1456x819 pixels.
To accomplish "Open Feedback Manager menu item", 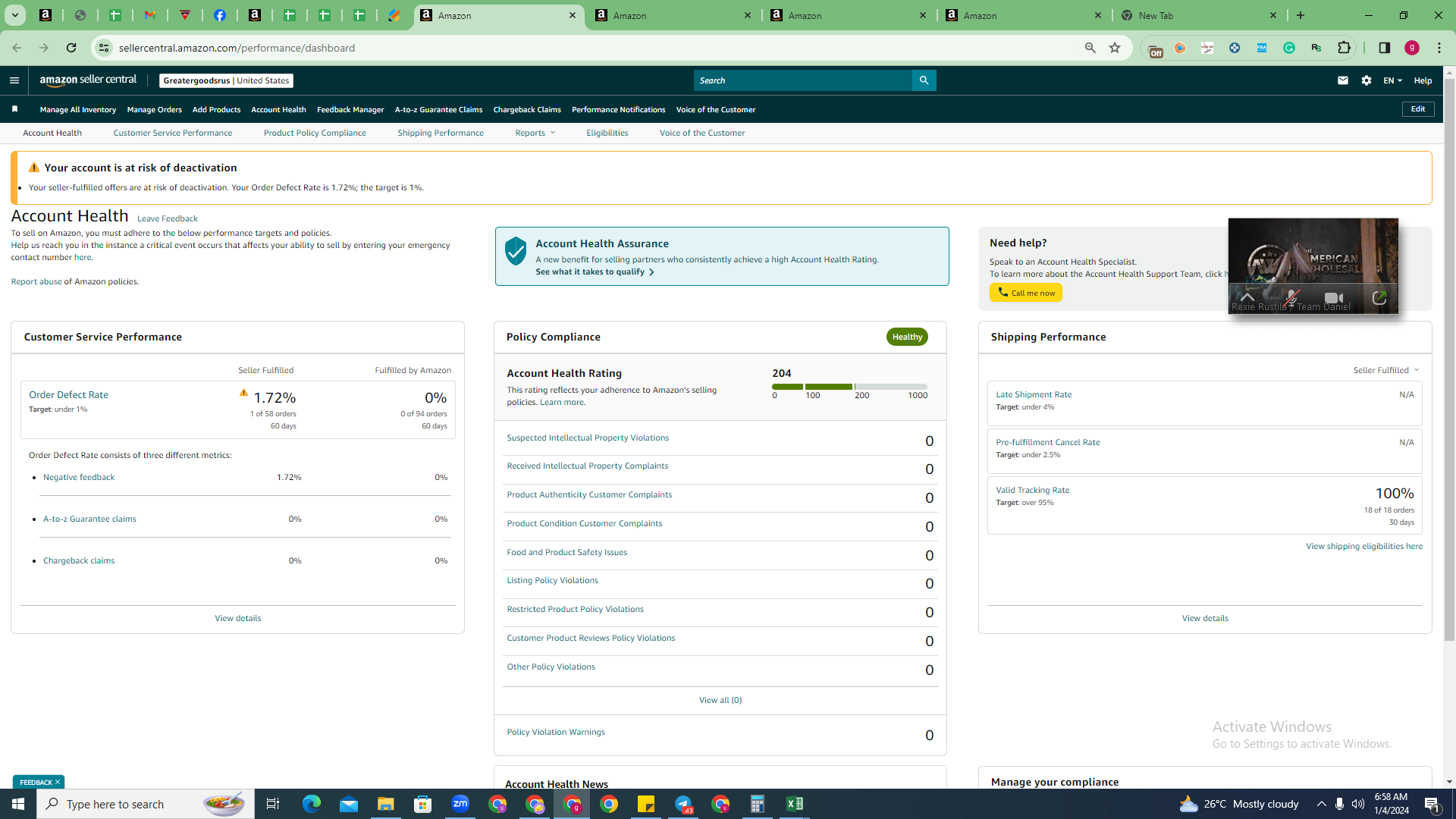I will point(350,109).
